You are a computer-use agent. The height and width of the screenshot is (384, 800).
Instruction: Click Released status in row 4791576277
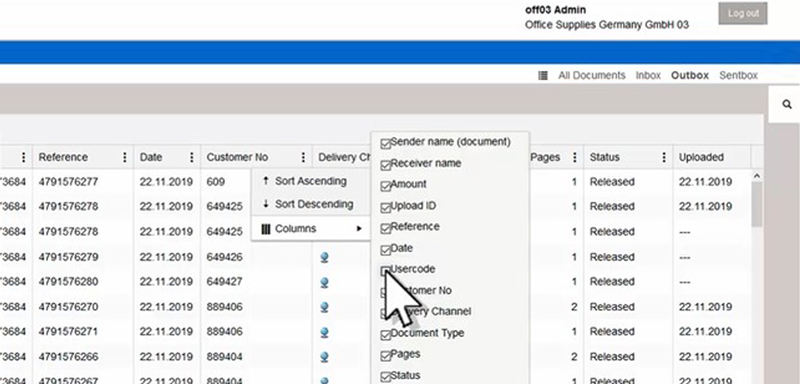(612, 182)
